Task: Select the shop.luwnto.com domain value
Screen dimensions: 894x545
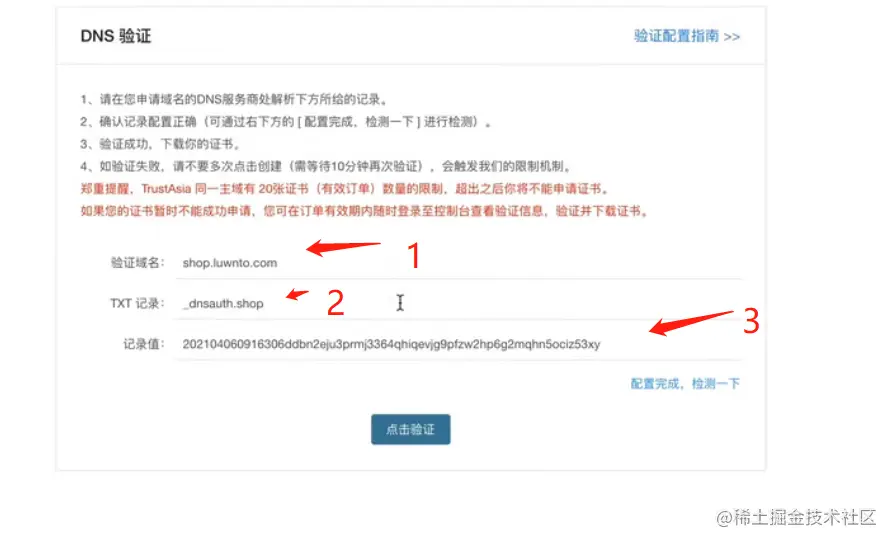Action: pos(230,263)
